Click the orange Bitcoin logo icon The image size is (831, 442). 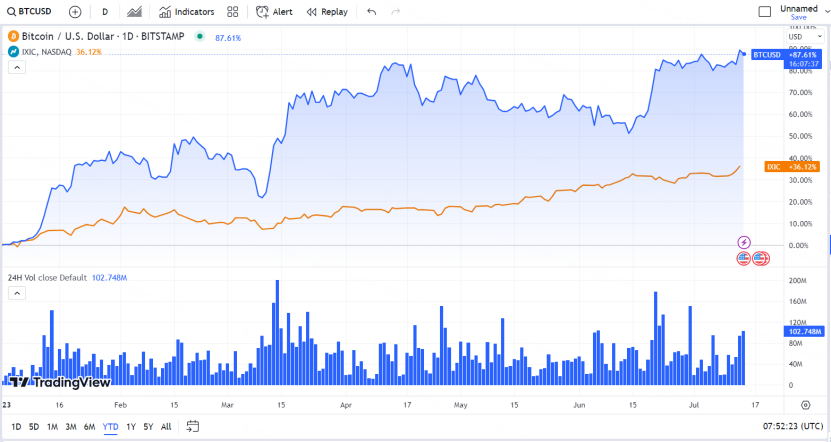[13, 37]
